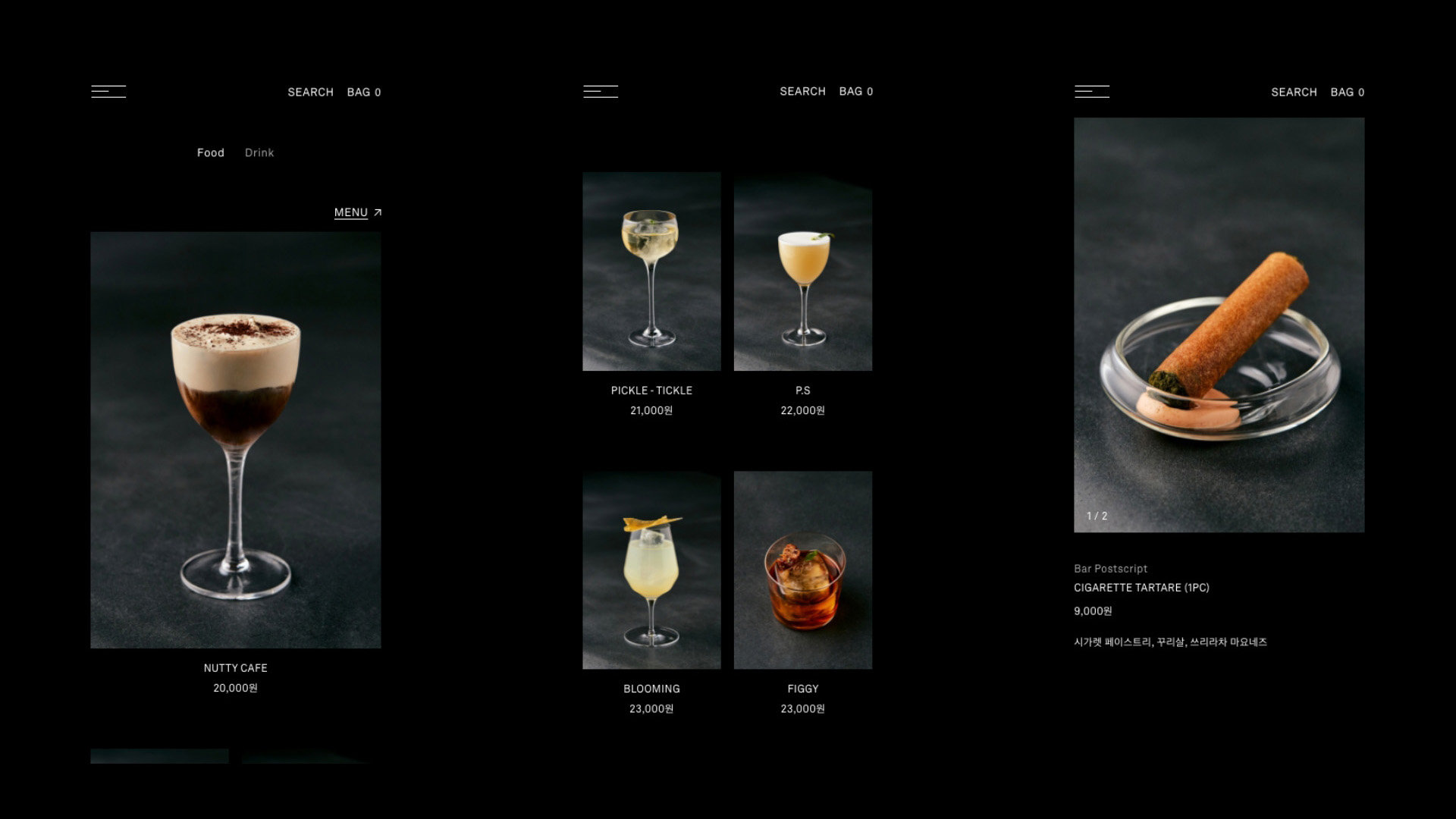Image resolution: width=1456 pixels, height=819 pixels.
Task: Switch to the Drink tab
Action: point(259,152)
